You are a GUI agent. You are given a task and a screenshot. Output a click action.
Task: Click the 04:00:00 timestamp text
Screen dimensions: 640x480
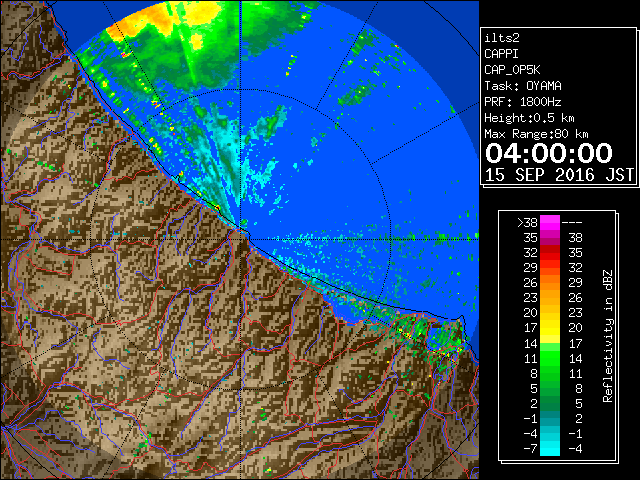click(x=549, y=153)
